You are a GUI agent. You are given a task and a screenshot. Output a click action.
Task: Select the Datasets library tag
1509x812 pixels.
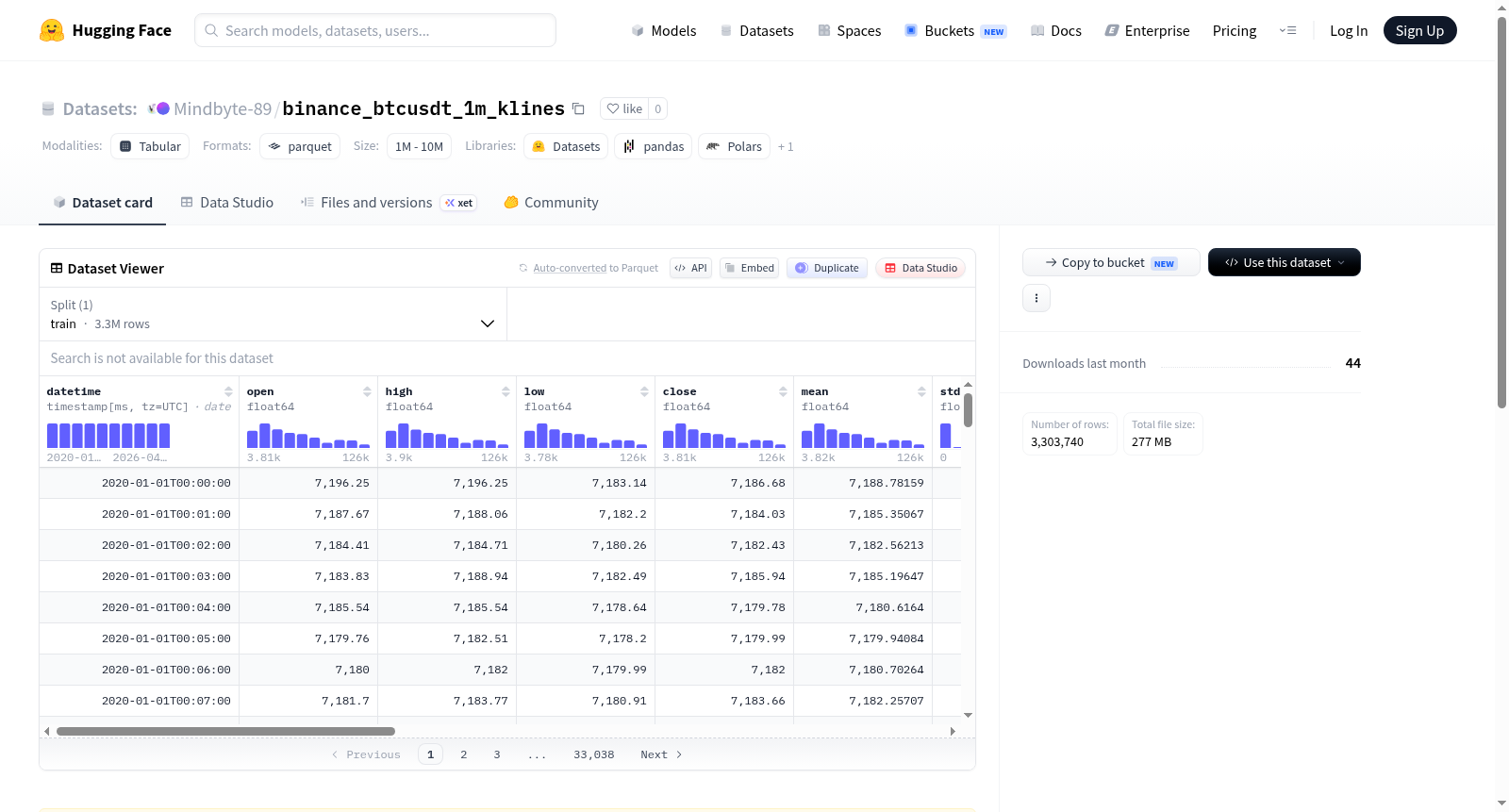566,146
